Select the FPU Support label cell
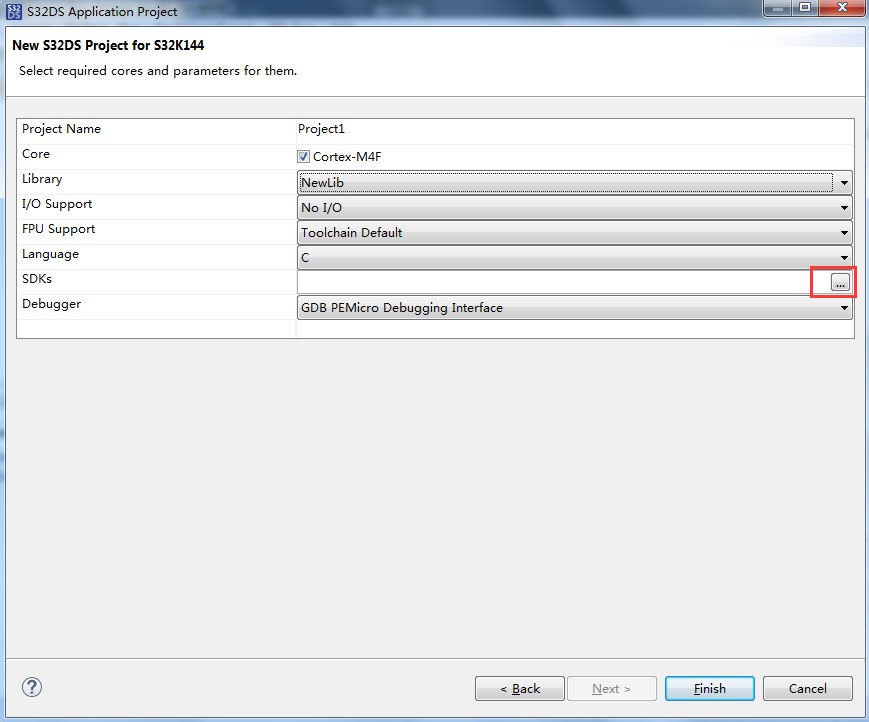Viewport: 869px width, 722px height. click(x=156, y=232)
